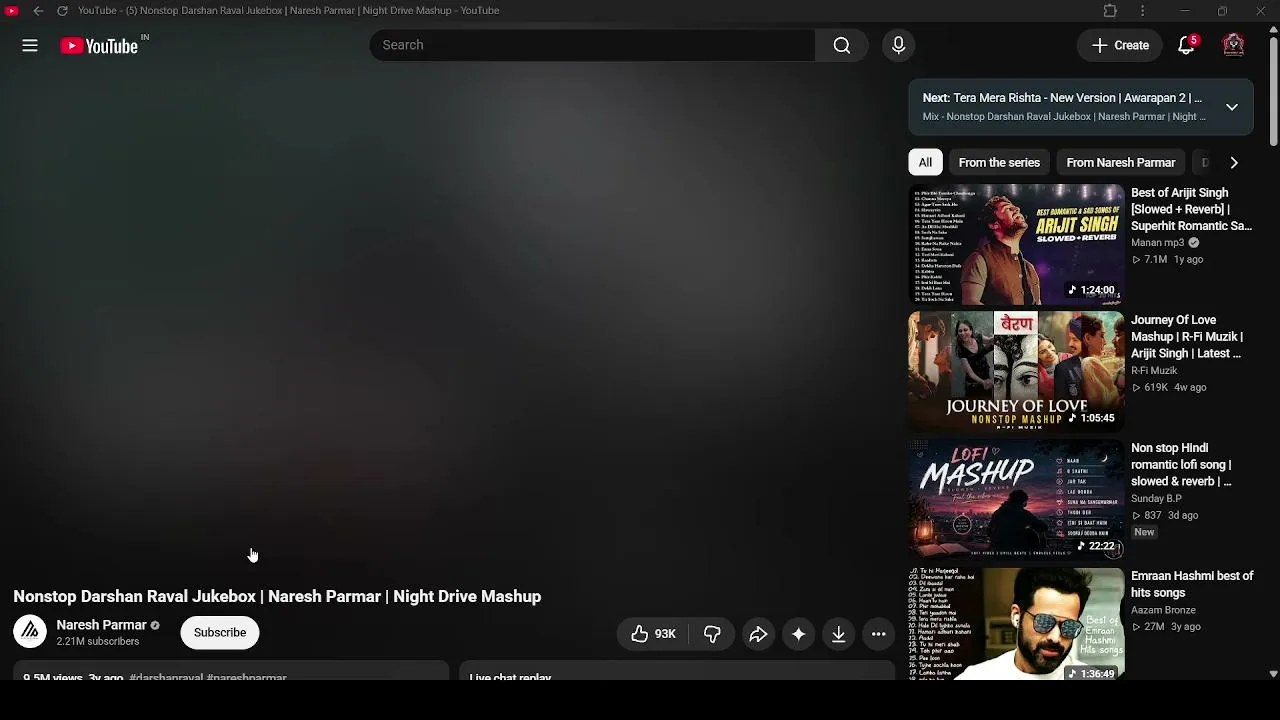
Task: Click the "7.1M" views and "1y ago" text
Action: [x=1167, y=260]
